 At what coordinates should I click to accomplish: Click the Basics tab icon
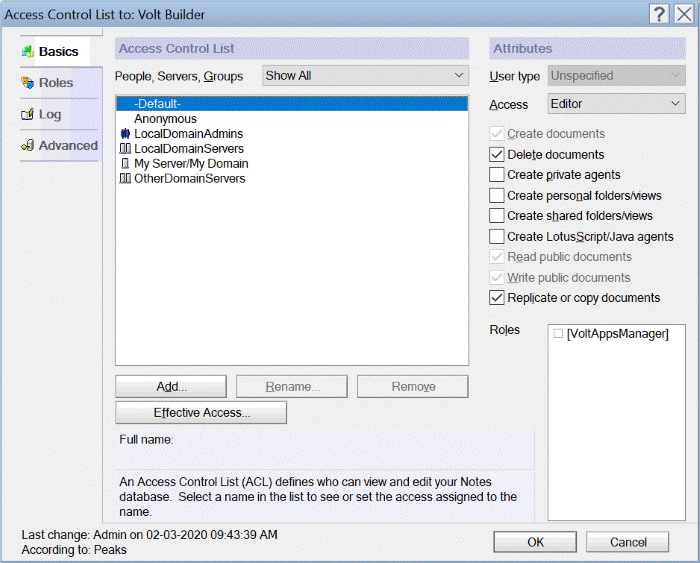(x=28, y=51)
